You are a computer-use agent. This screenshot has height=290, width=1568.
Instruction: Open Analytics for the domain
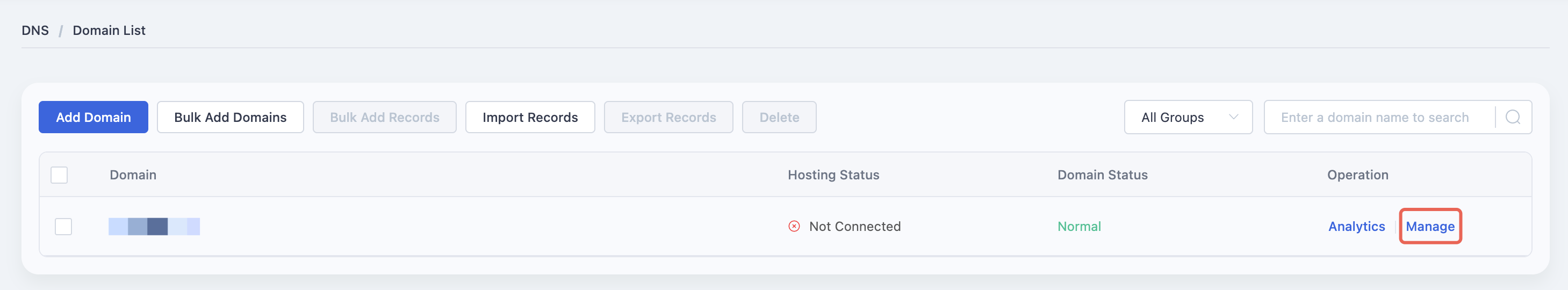[1356, 226]
